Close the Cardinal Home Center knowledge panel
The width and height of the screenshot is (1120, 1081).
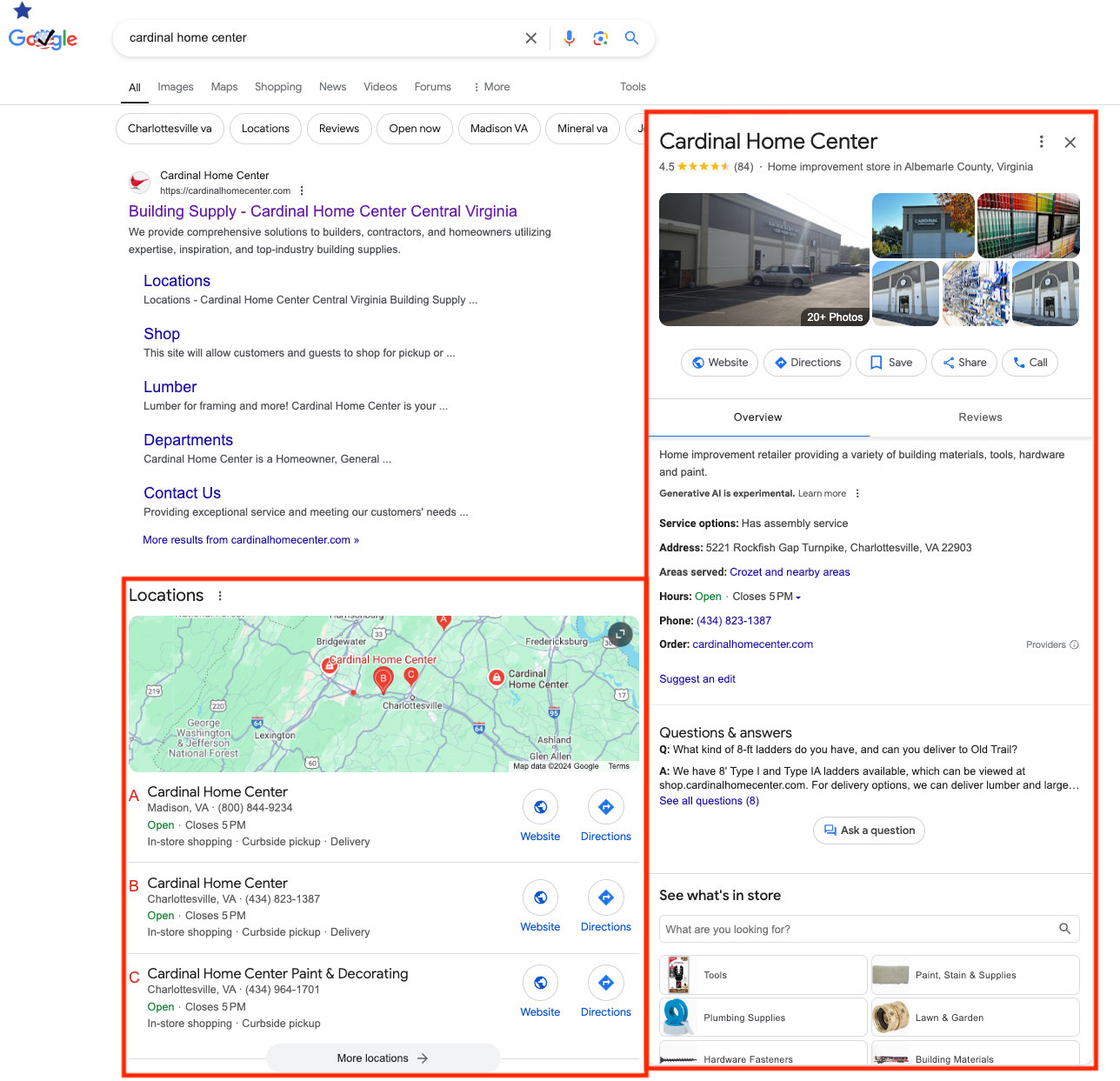pos(1070,143)
